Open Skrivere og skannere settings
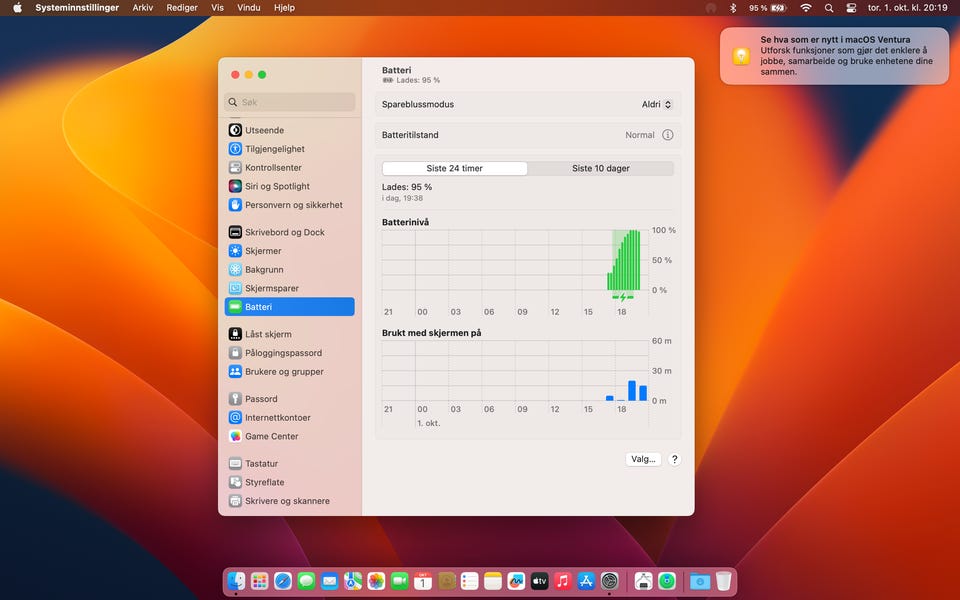The width and height of the screenshot is (960, 600). (x=290, y=501)
